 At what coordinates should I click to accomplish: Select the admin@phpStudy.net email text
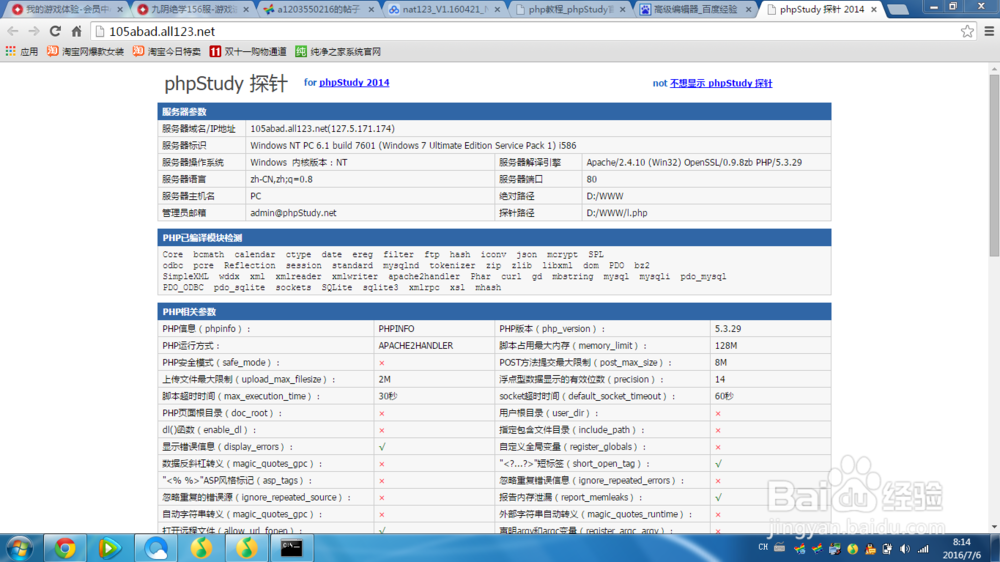coord(293,213)
